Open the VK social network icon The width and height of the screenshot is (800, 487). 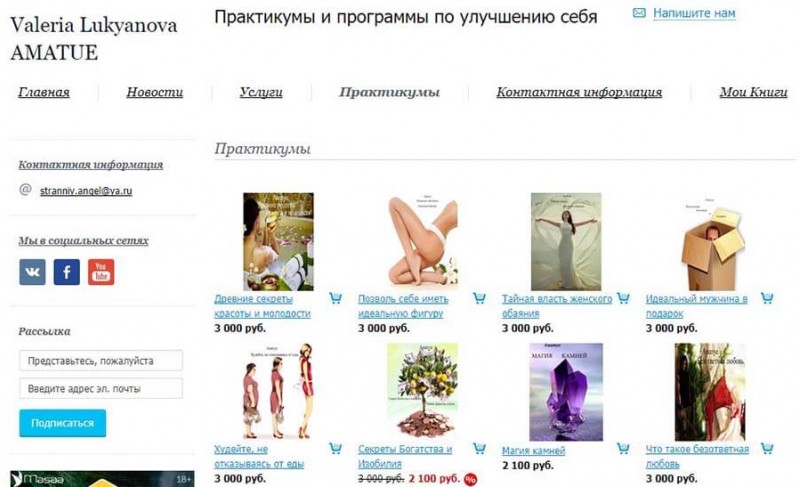[32, 272]
